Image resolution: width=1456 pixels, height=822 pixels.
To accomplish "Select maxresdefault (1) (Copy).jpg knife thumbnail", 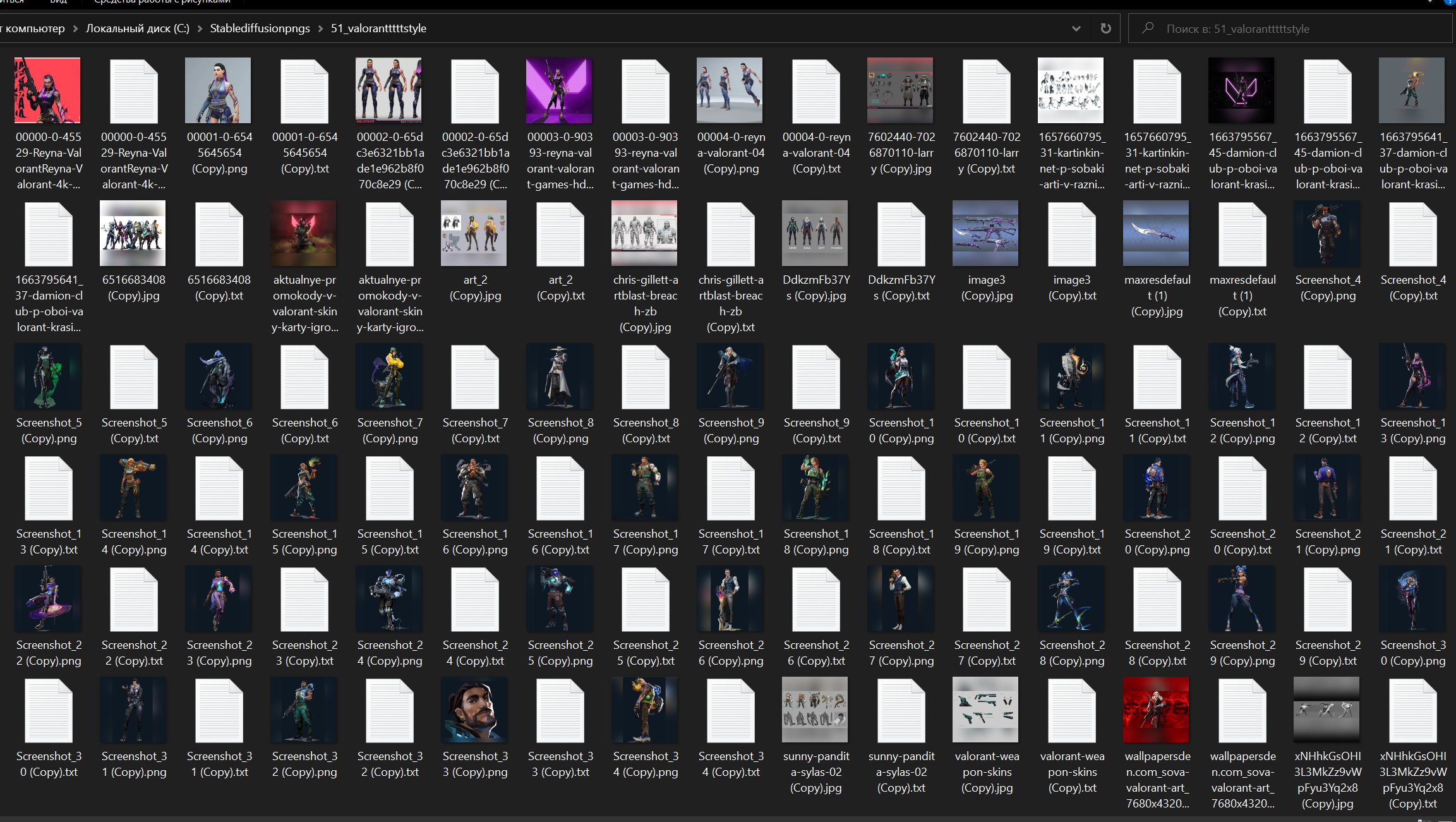I will [x=1157, y=233].
